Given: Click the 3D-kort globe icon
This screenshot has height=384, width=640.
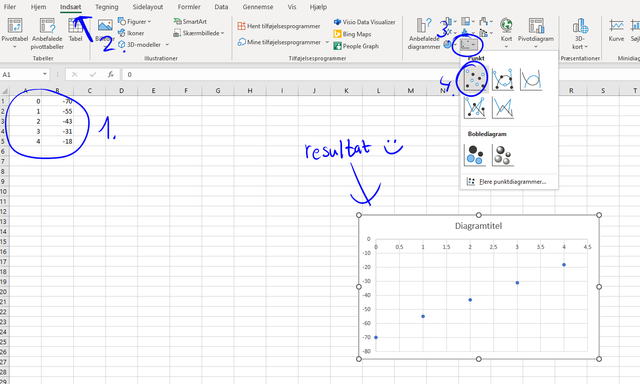Looking at the screenshot, I should (x=580, y=26).
